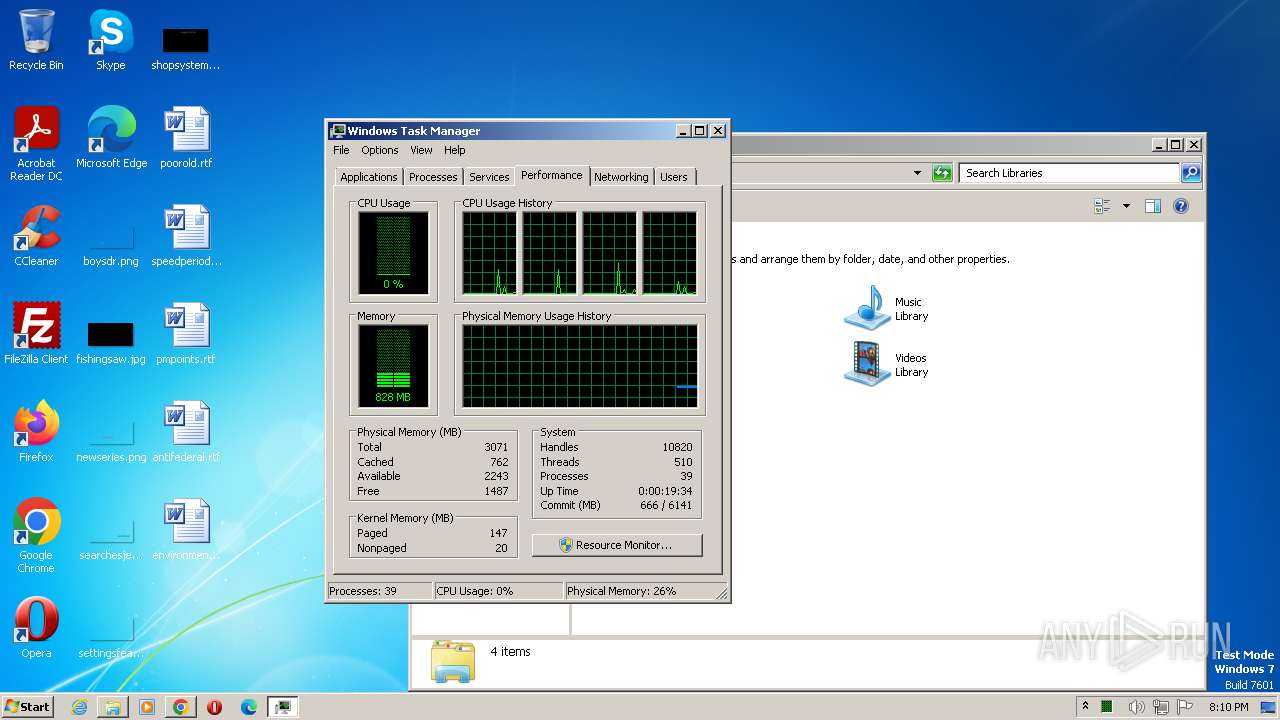Click the Start button

tap(28, 707)
